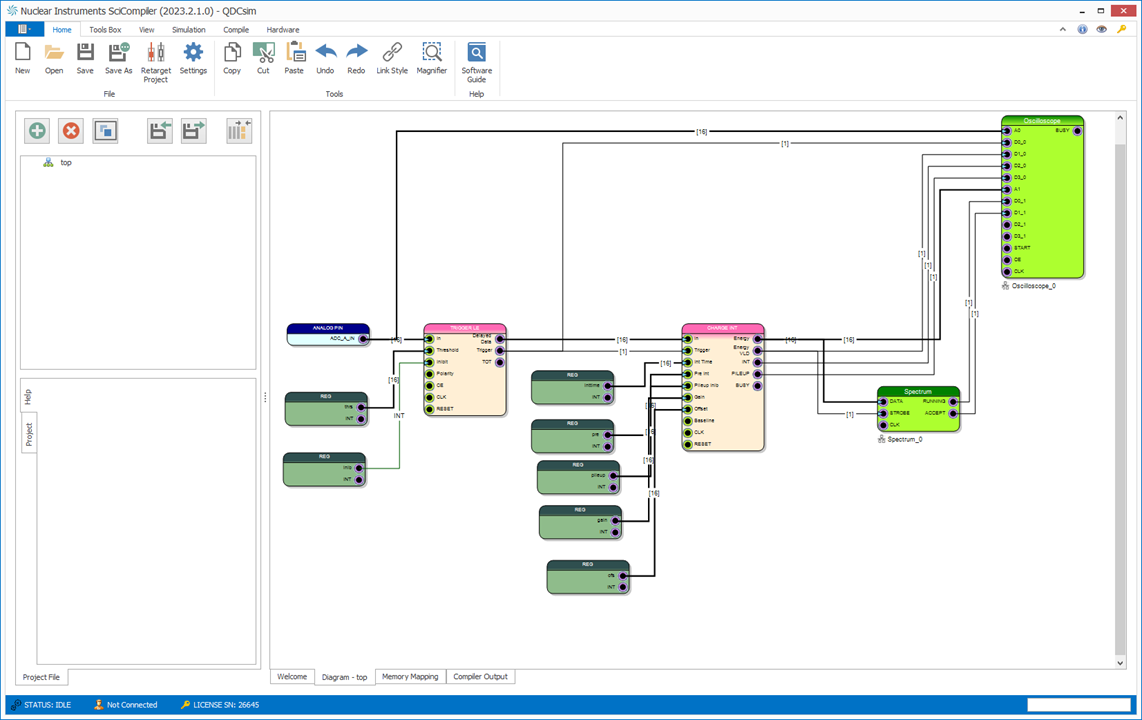Open the blue application menu dropdown
1142x720 pixels.
tap(25, 29)
